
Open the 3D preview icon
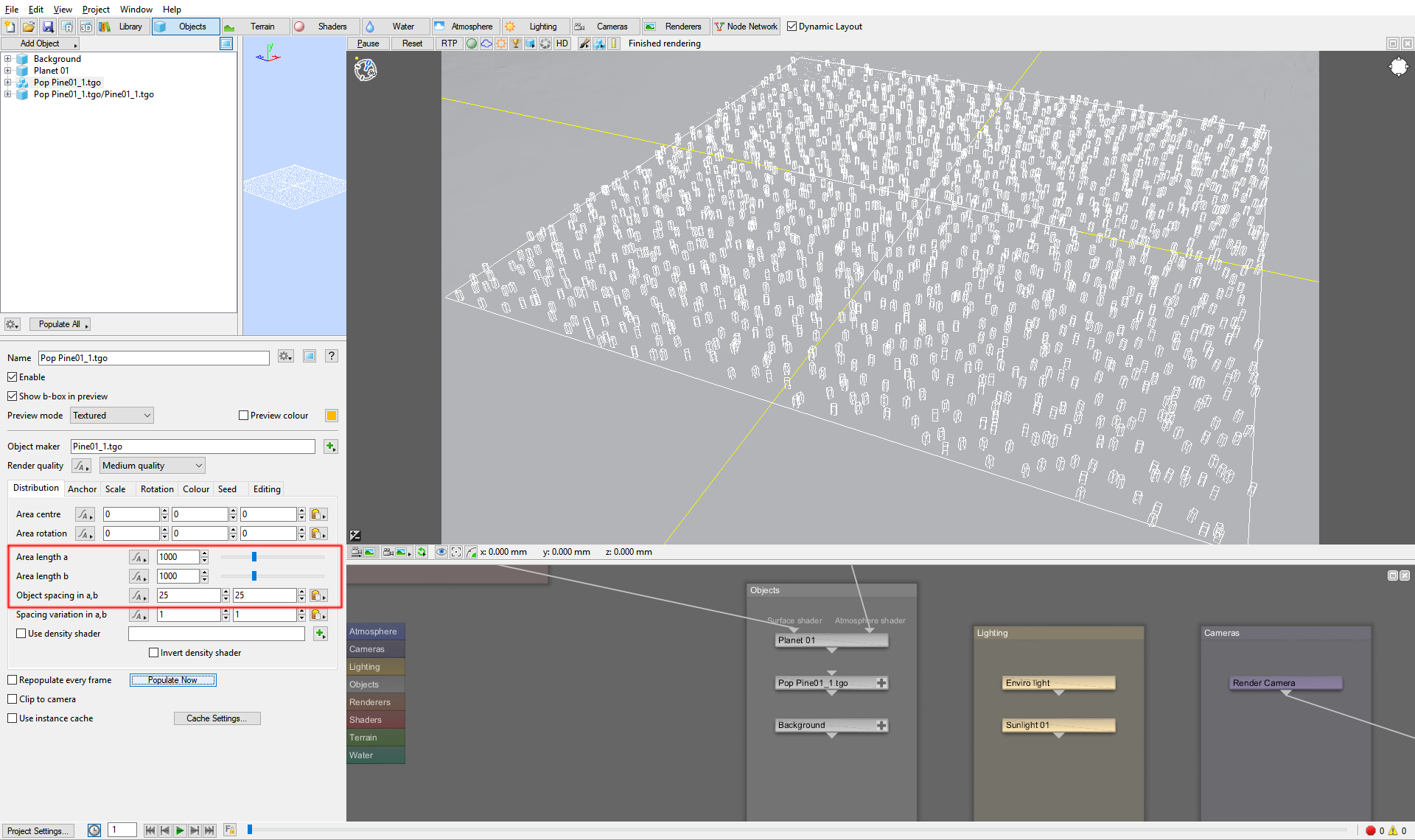(86, 27)
